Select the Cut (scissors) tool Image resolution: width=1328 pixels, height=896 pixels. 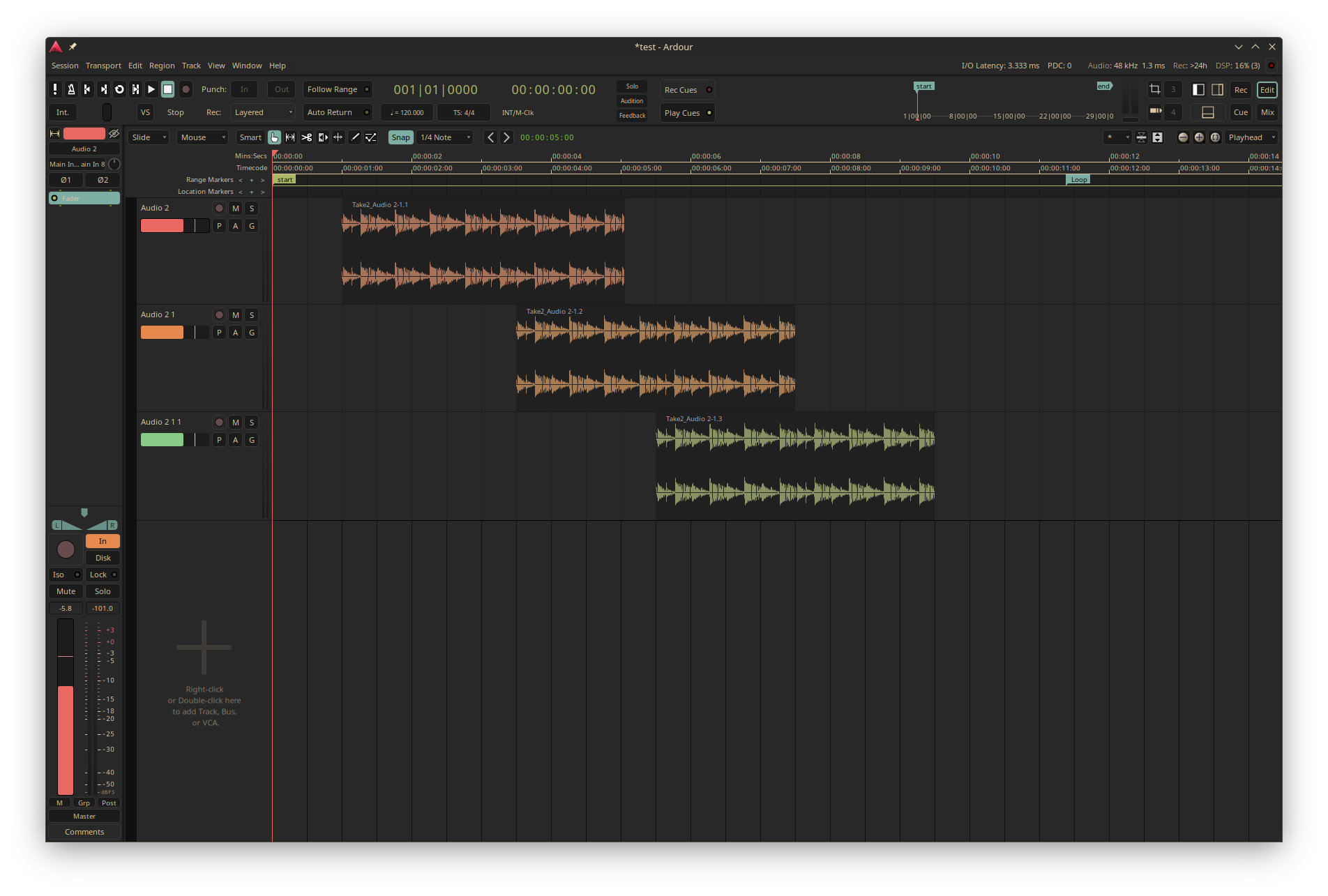306,137
